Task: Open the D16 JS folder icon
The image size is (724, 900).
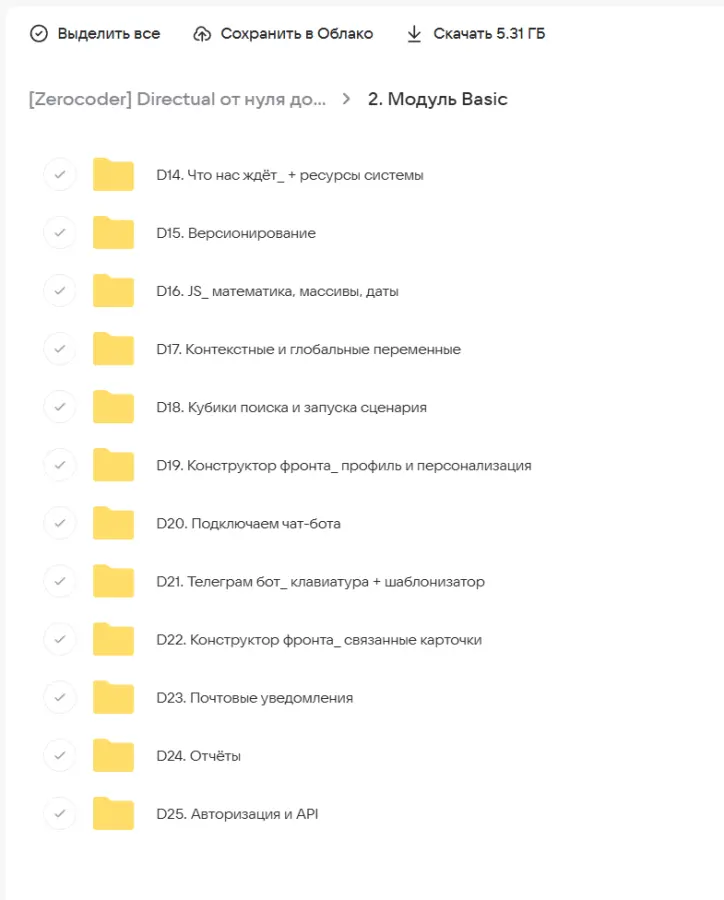Action: click(x=113, y=291)
